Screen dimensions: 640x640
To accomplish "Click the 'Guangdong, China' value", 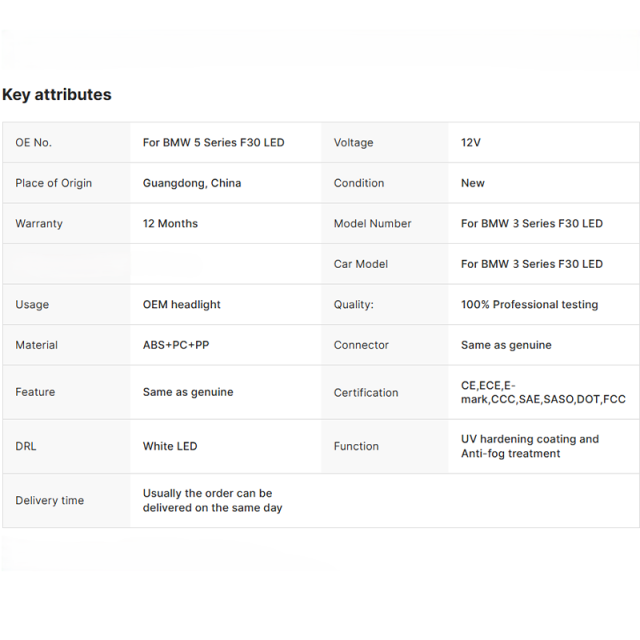I will click(192, 183).
